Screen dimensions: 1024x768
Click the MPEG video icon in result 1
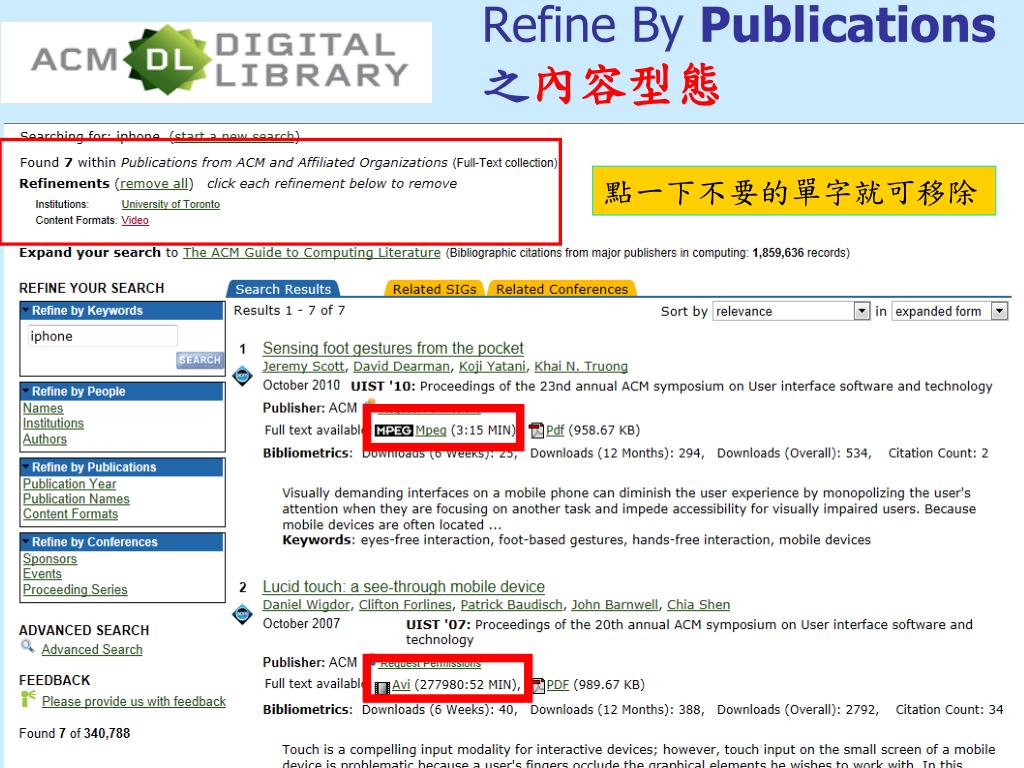pyautogui.click(x=393, y=430)
